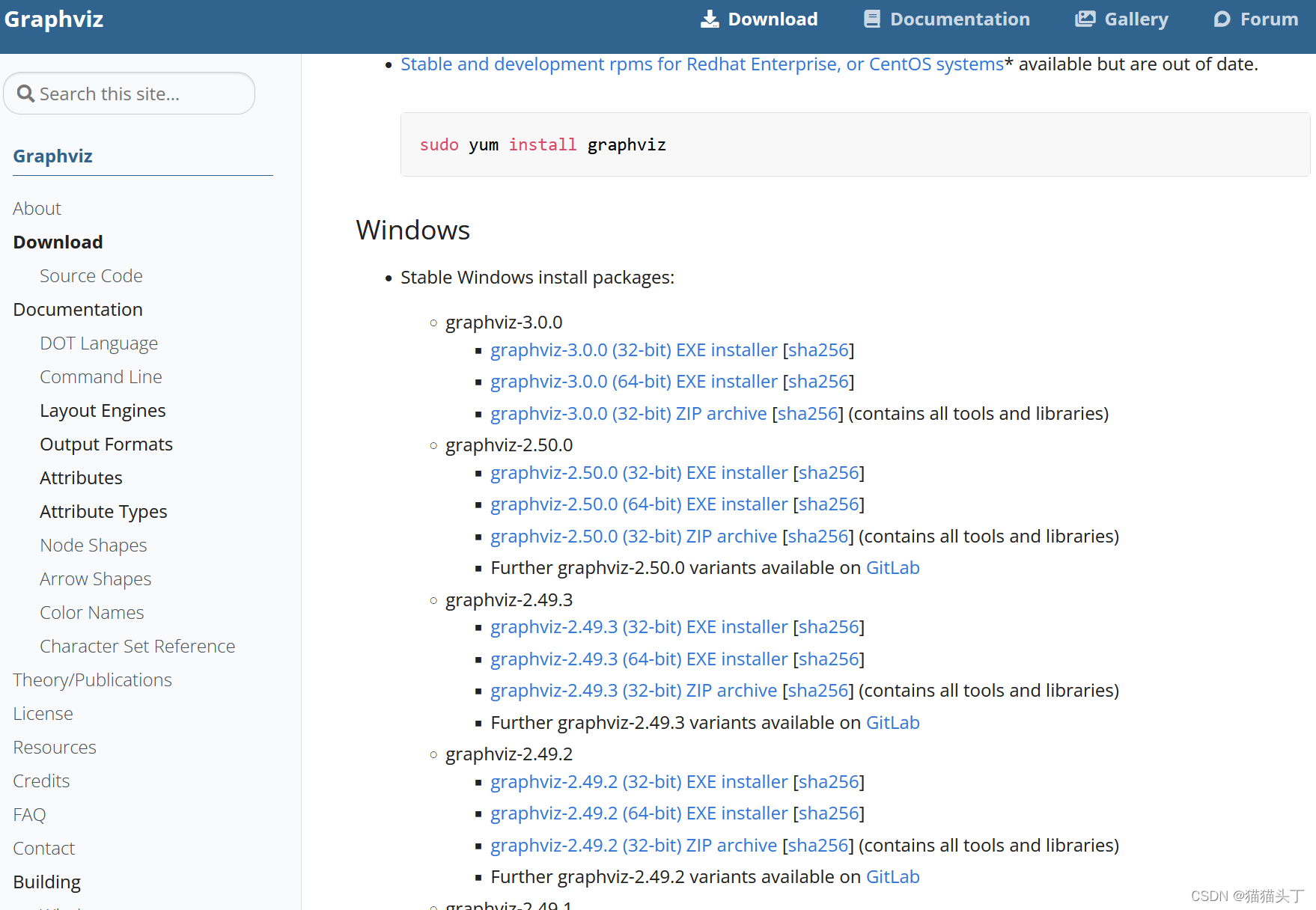Open Building in the sidebar
1316x910 pixels.
(46, 882)
